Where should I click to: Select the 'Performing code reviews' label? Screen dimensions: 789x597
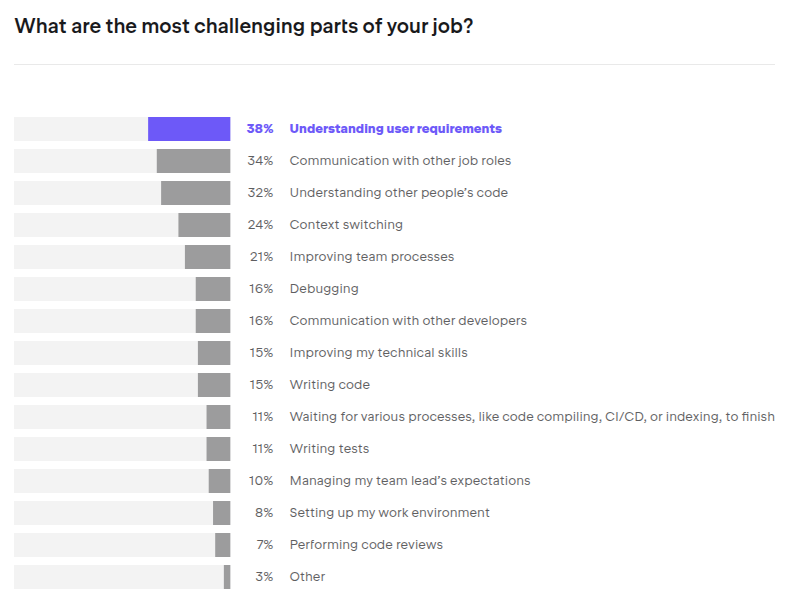click(x=366, y=545)
